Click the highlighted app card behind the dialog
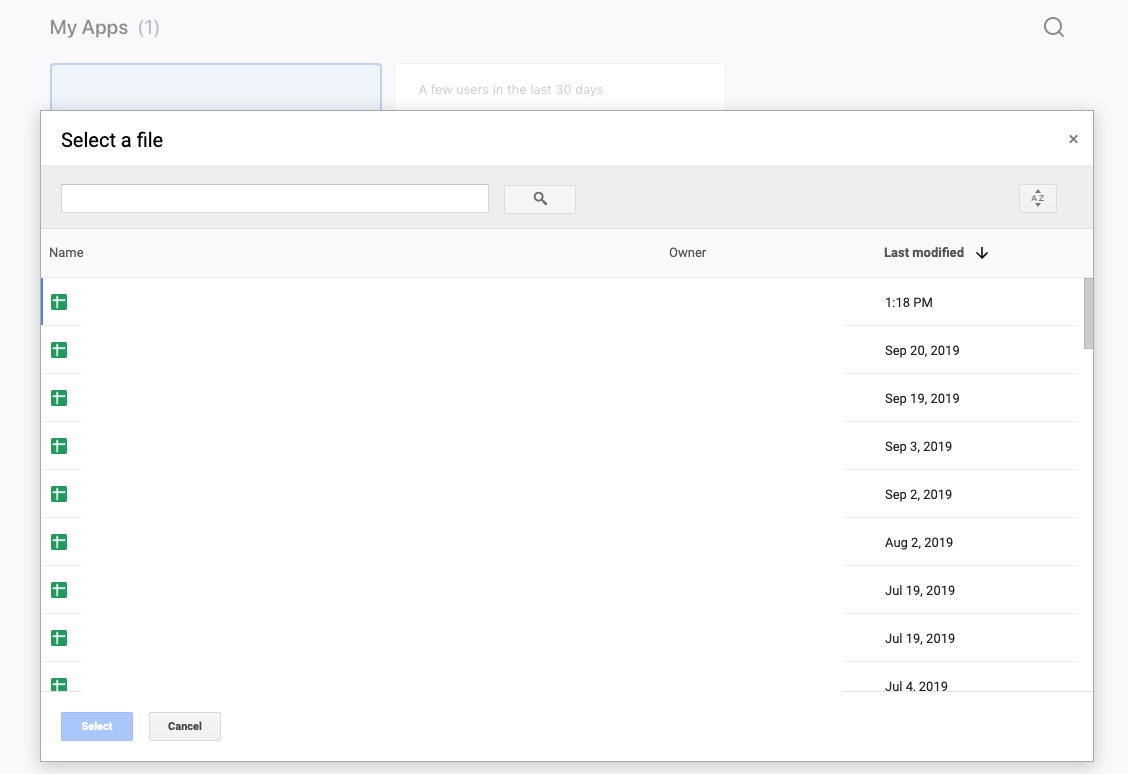 point(216,86)
